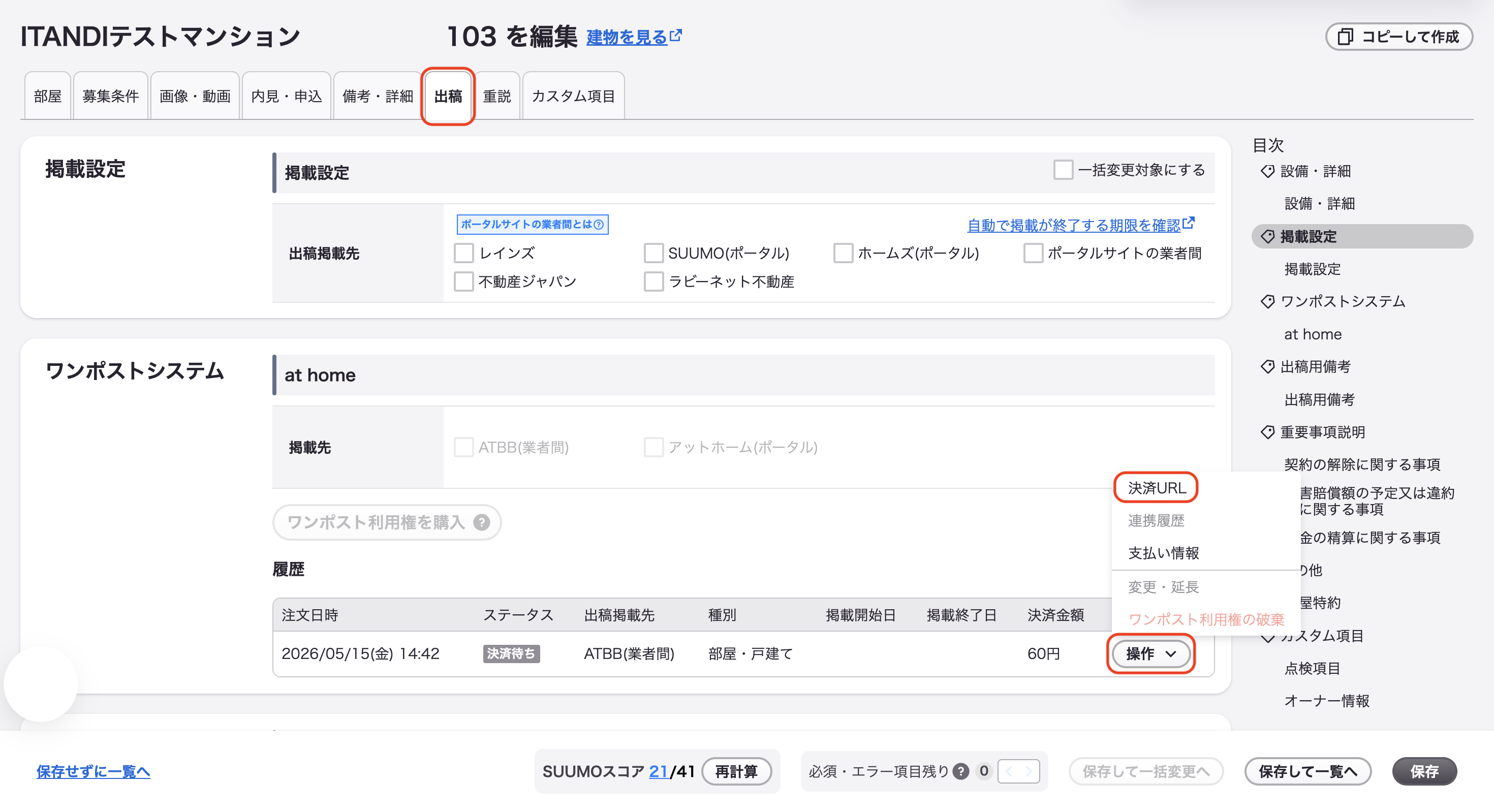
Task: Click the round white floating button at bottom-left
Action: click(40, 684)
